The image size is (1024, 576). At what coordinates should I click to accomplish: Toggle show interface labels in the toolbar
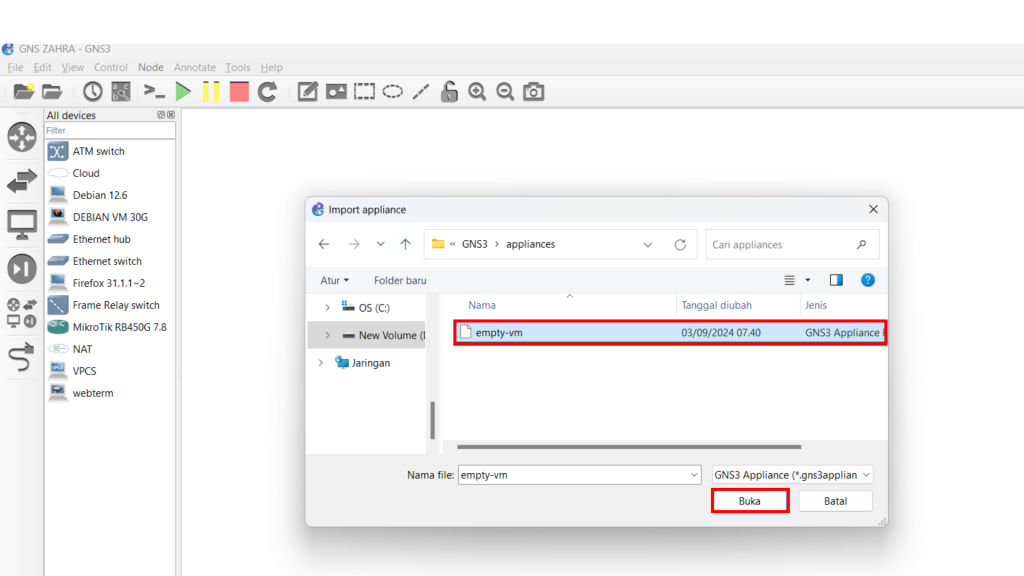pos(121,92)
